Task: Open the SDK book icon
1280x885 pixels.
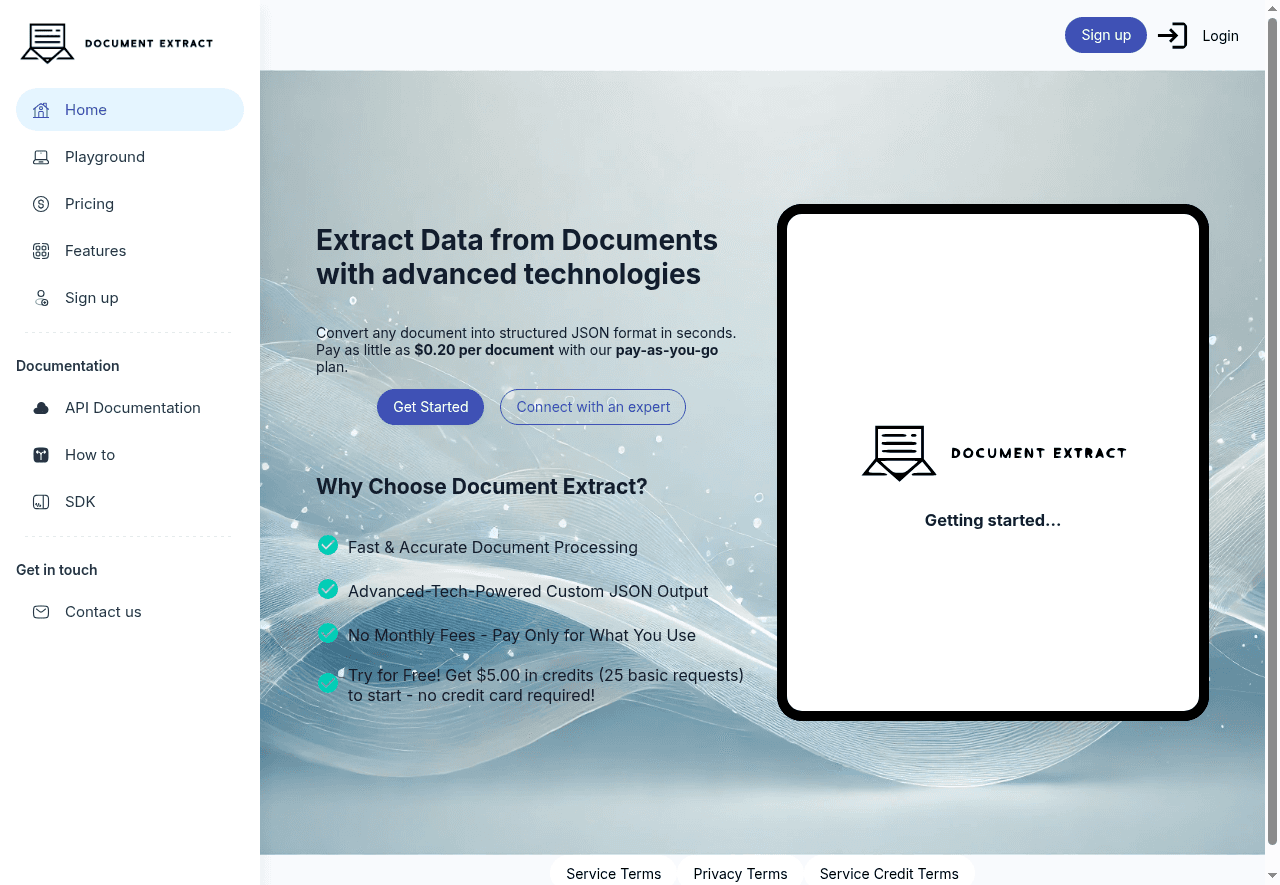Action: pyautogui.click(x=40, y=502)
